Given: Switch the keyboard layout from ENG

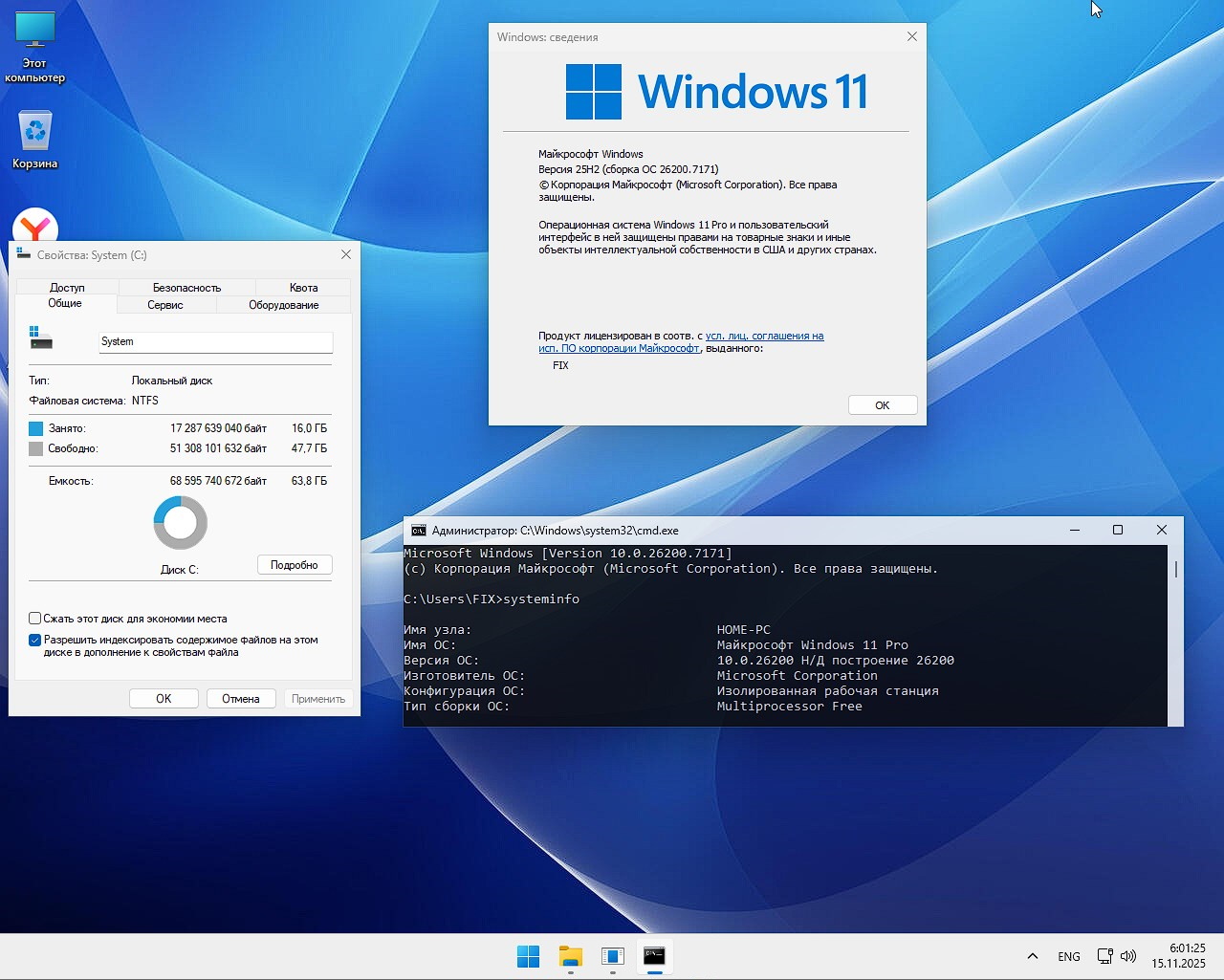Looking at the screenshot, I should pos(1068,955).
